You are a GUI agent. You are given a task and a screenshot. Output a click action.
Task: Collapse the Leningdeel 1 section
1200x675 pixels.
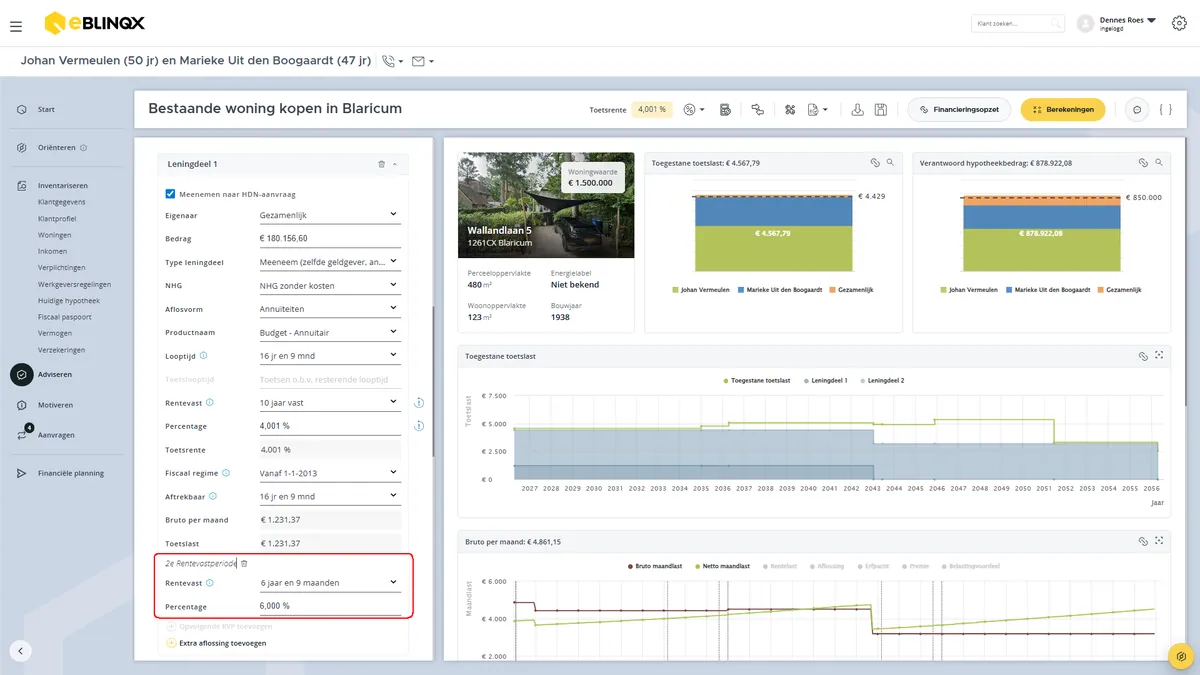pos(394,164)
